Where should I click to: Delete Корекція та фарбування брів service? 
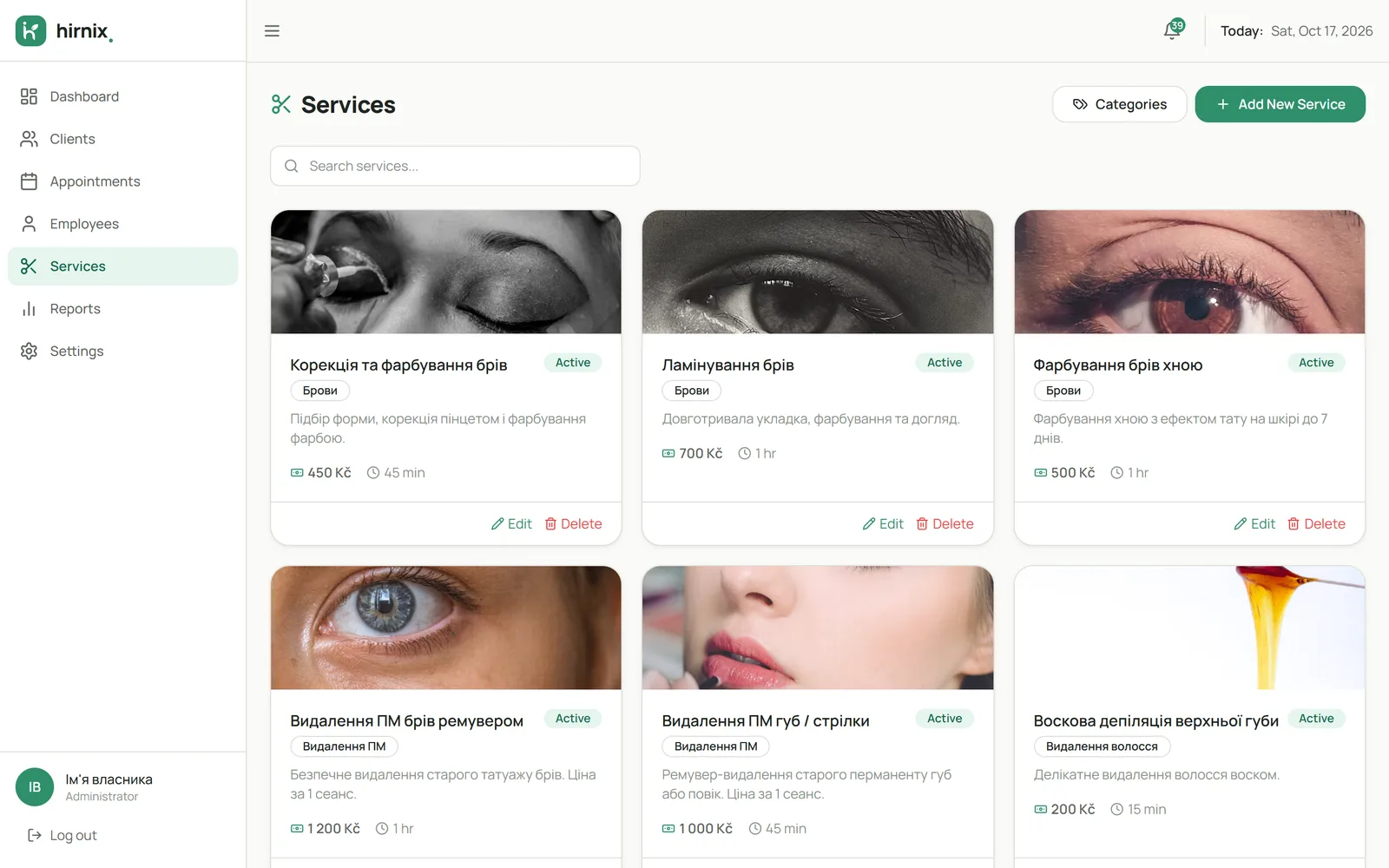(x=573, y=524)
